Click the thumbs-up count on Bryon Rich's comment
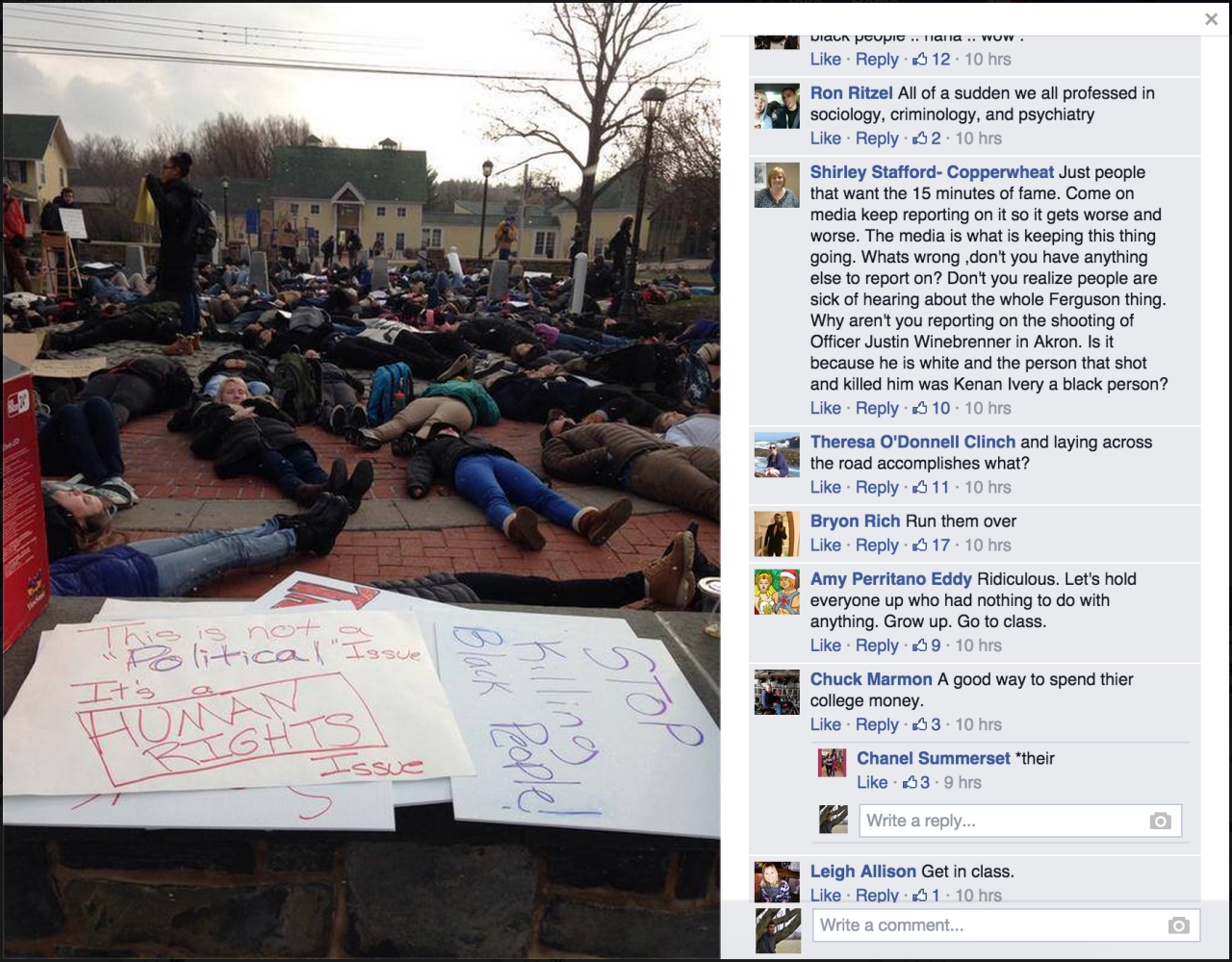The height and width of the screenshot is (962, 1232). click(932, 544)
